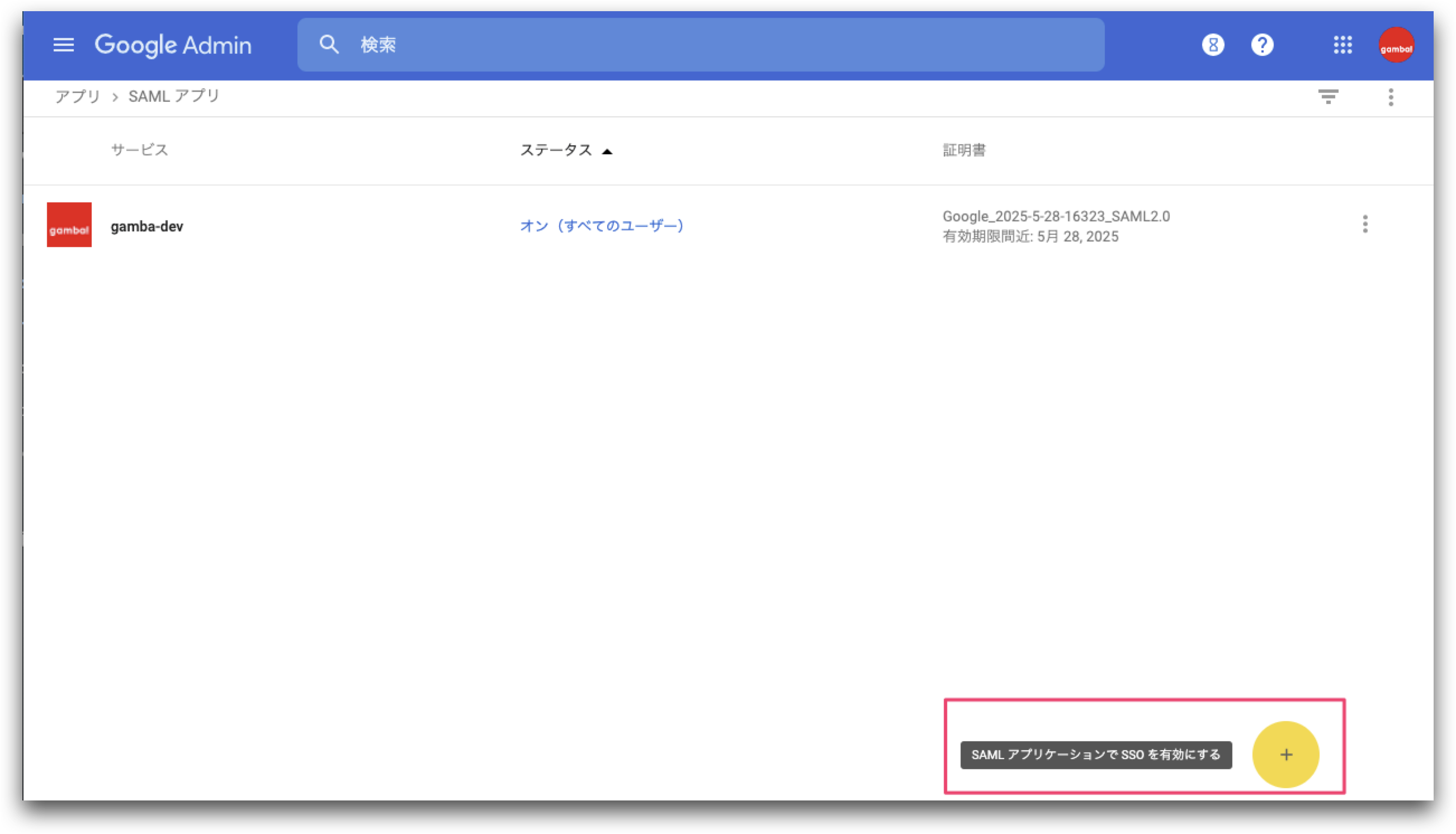Image resolution: width=1456 pixels, height=834 pixels.
Task: Click the yellow plus add button
Action: point(1285,755)
